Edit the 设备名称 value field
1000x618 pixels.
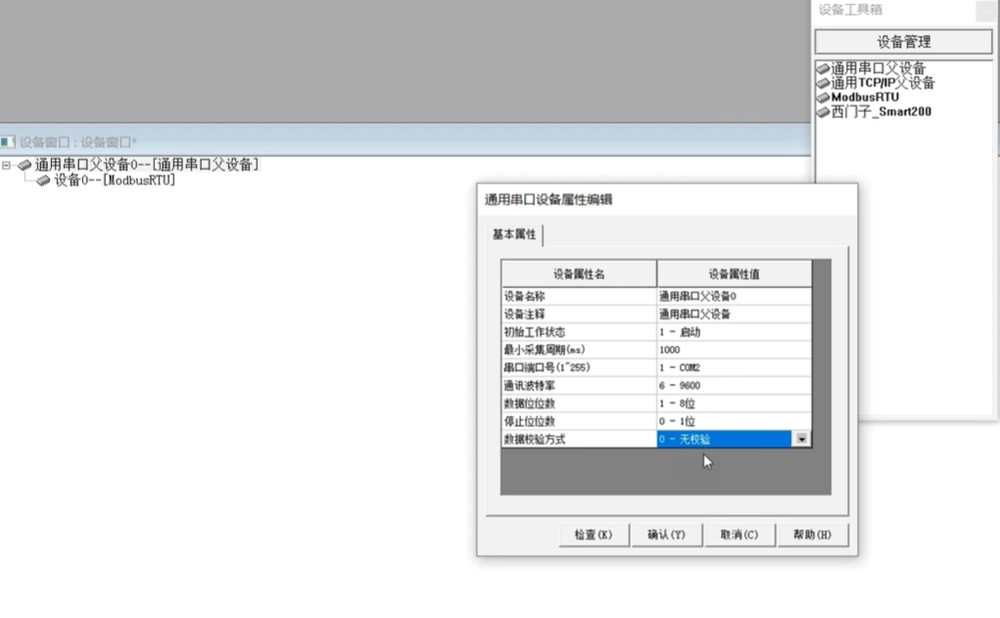733,296
